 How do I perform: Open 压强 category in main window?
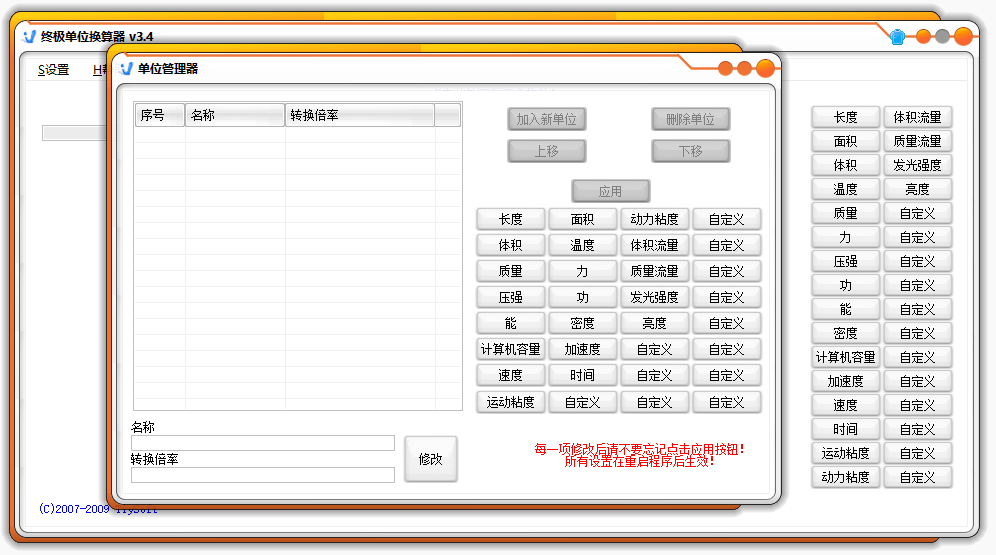[845, 261]
